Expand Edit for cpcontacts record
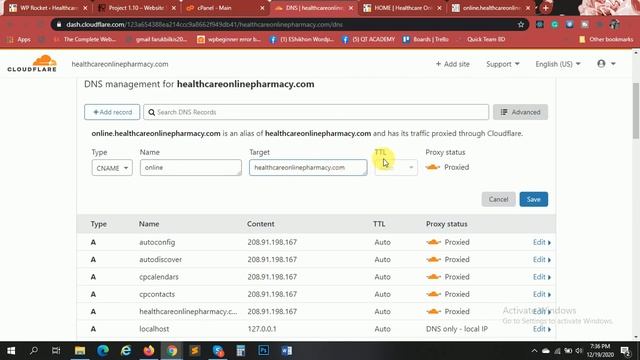640x360 pixels. [x=542, y=294]
